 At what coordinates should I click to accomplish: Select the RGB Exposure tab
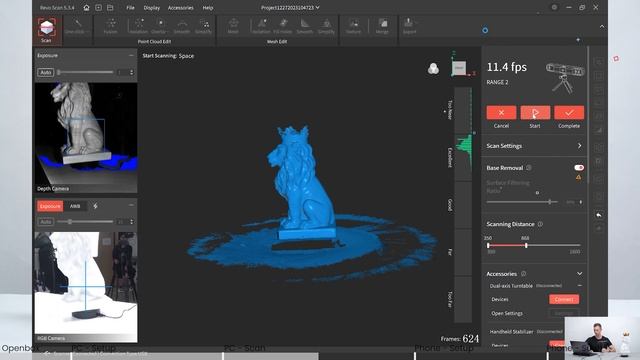[x=50, y=206]
